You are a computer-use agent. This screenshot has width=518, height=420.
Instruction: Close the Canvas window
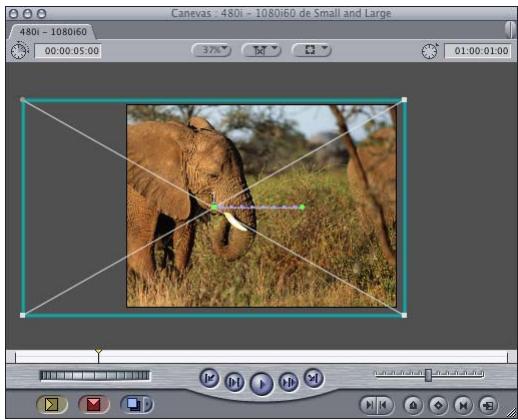pyautogui.click(x=14, y=14)
